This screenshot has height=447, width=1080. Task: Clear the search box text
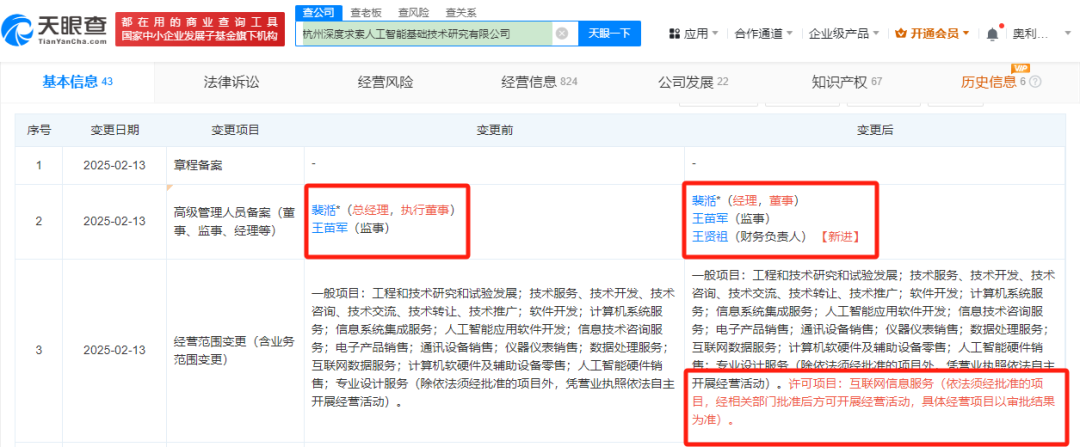561,33
